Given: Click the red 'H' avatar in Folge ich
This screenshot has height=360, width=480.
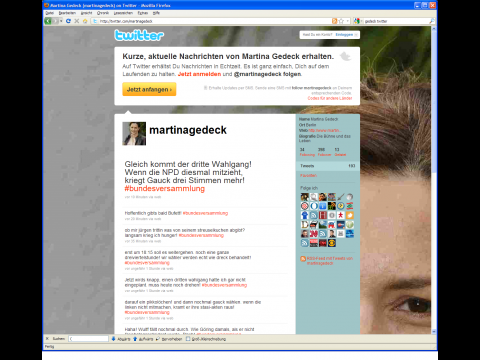Looking at the screenshot, I should coord(323,215).
